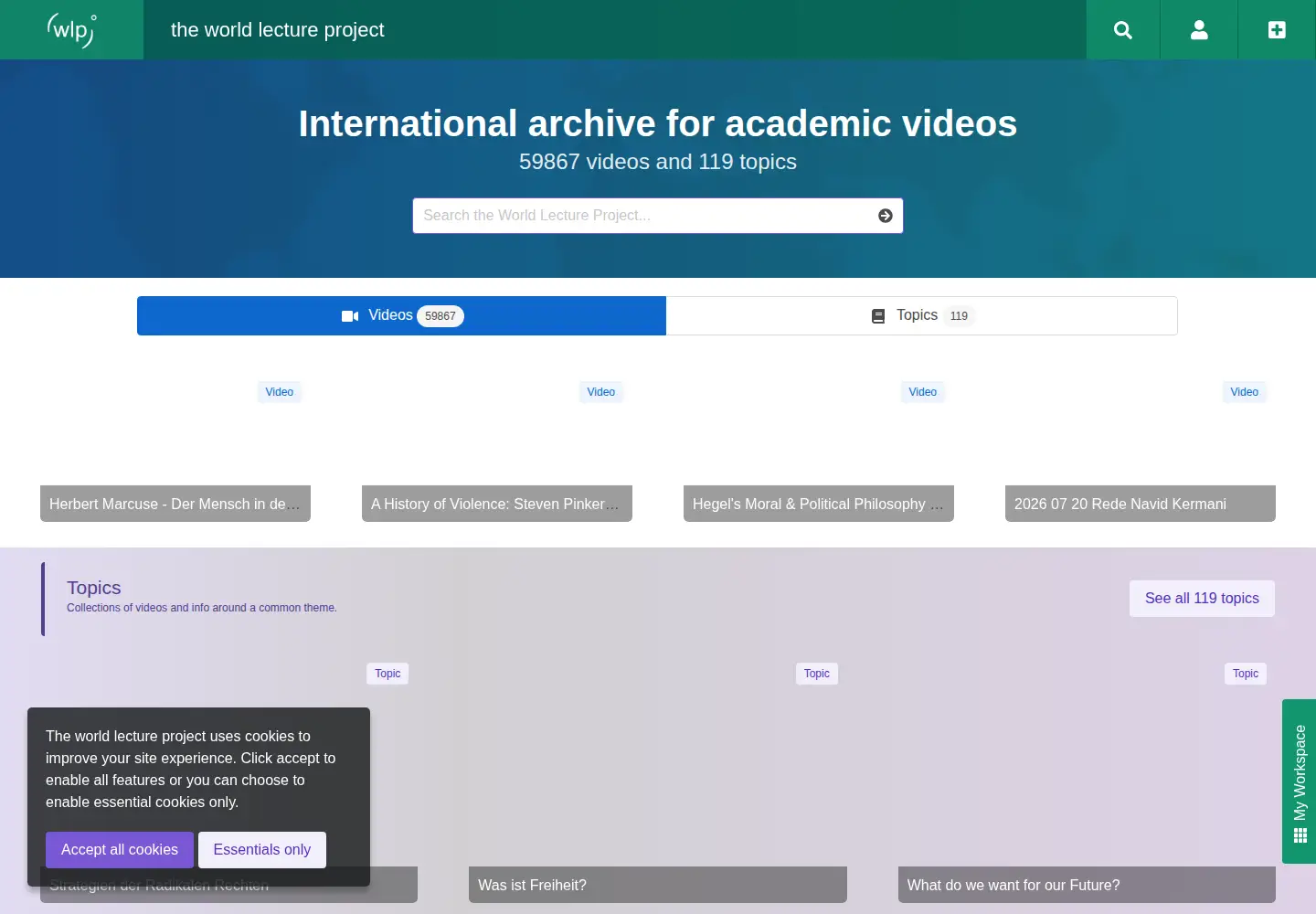Image resolution: width=1316 pixels, height=914 pixels.
Task: Click the Topics section heading
Action: [94, 588]
